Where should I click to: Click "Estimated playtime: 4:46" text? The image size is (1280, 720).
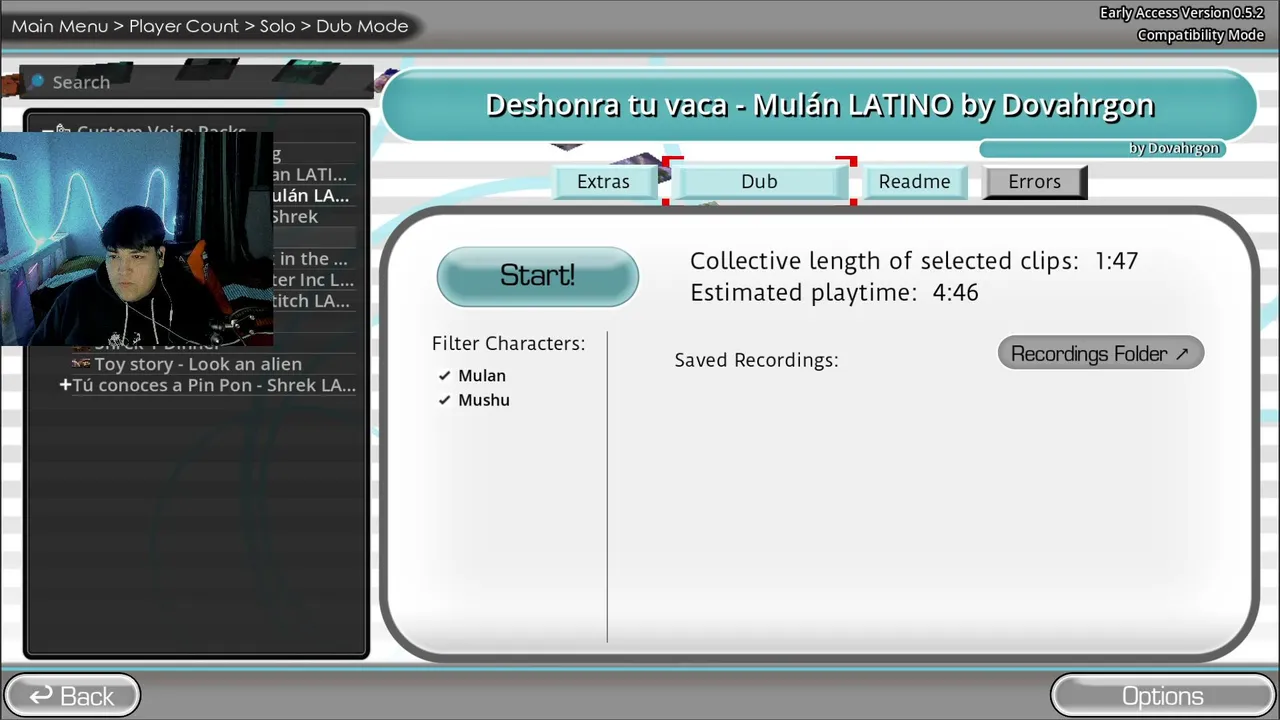pos(834,293)
